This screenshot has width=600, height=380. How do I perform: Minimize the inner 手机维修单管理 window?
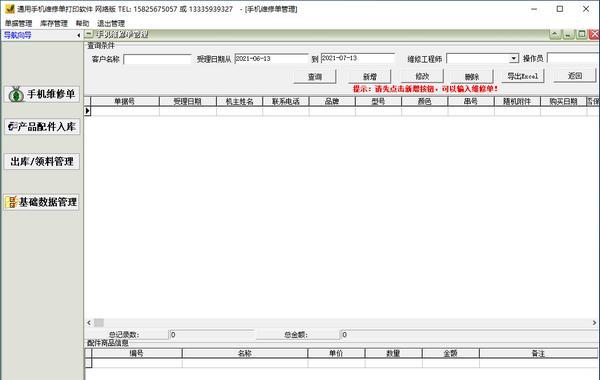coord(568,34)
